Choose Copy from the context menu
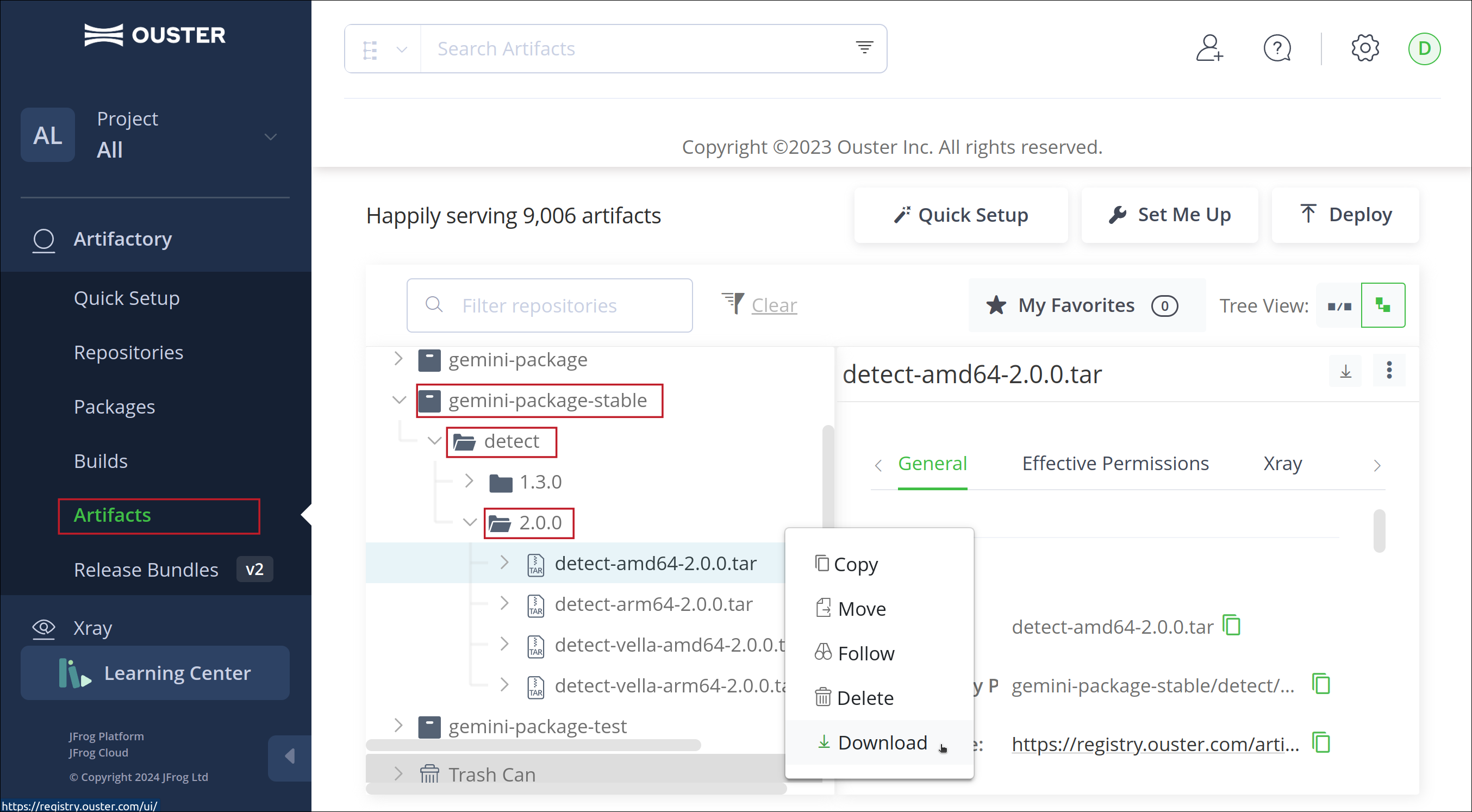1472x812 pixels. [x=879, y=565]
